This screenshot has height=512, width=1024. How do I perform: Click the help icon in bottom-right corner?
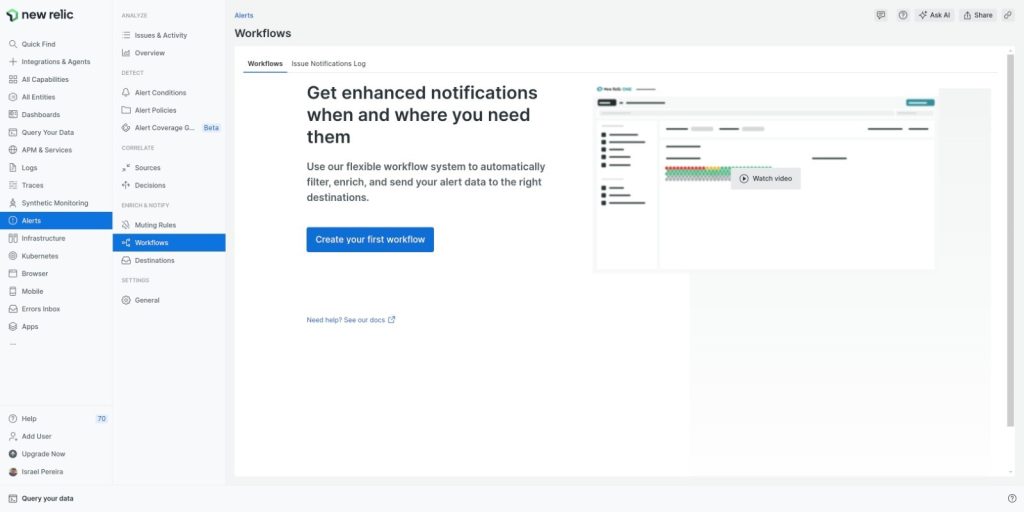pyautogui.click(x=1011, y=498)
